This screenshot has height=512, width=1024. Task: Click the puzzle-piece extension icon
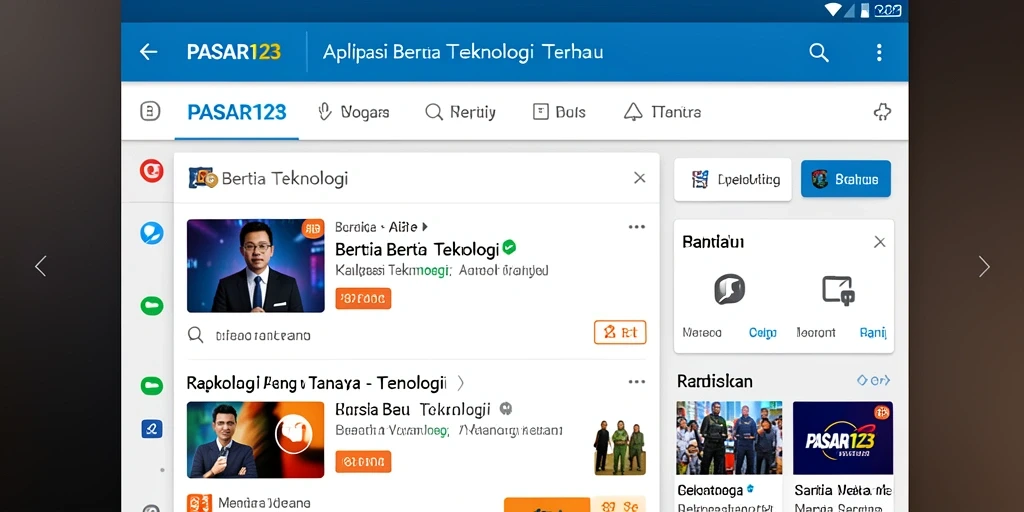pyautogui.click(x=882, y=112)
